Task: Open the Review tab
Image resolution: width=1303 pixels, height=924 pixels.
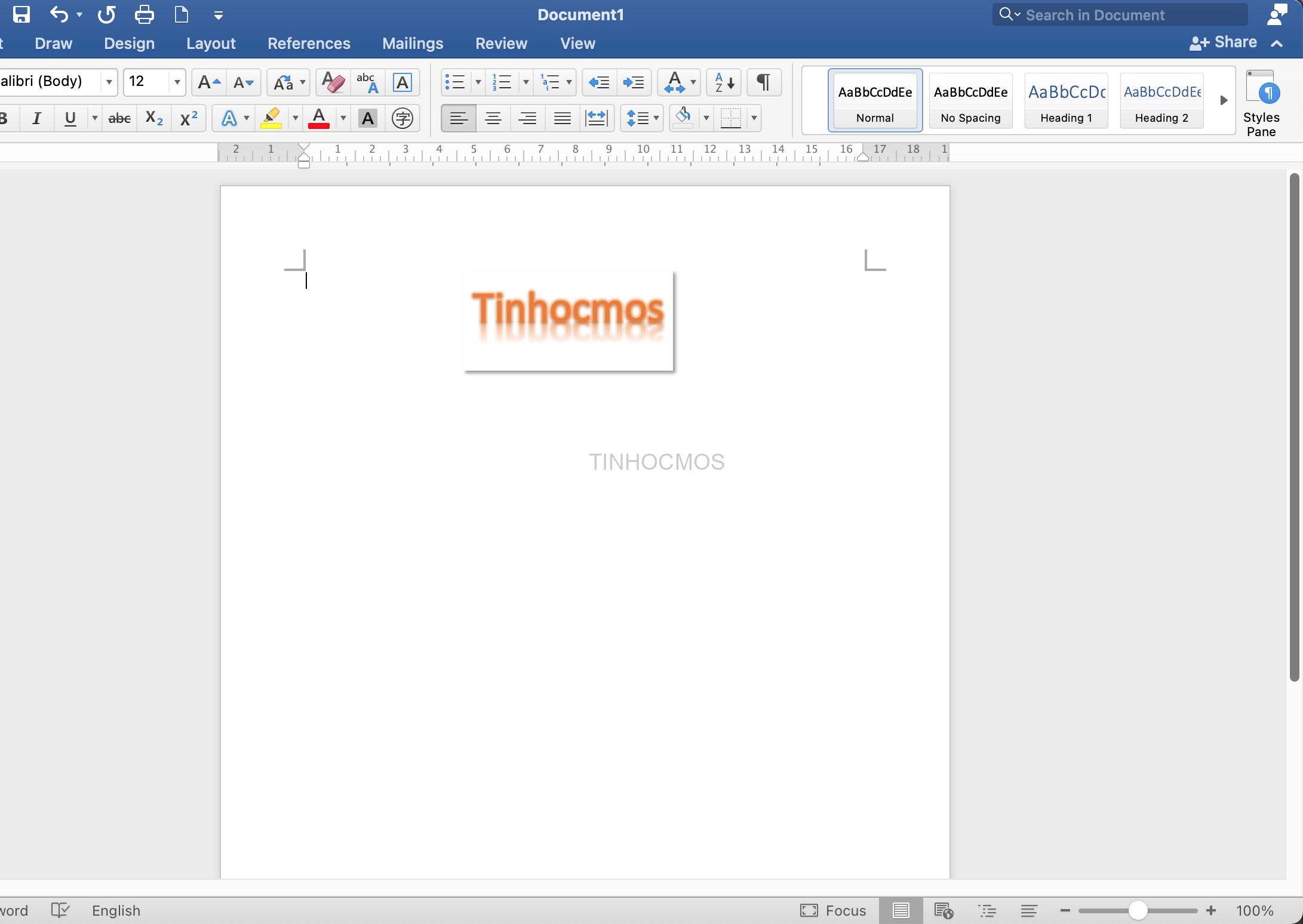Action: 501,44
